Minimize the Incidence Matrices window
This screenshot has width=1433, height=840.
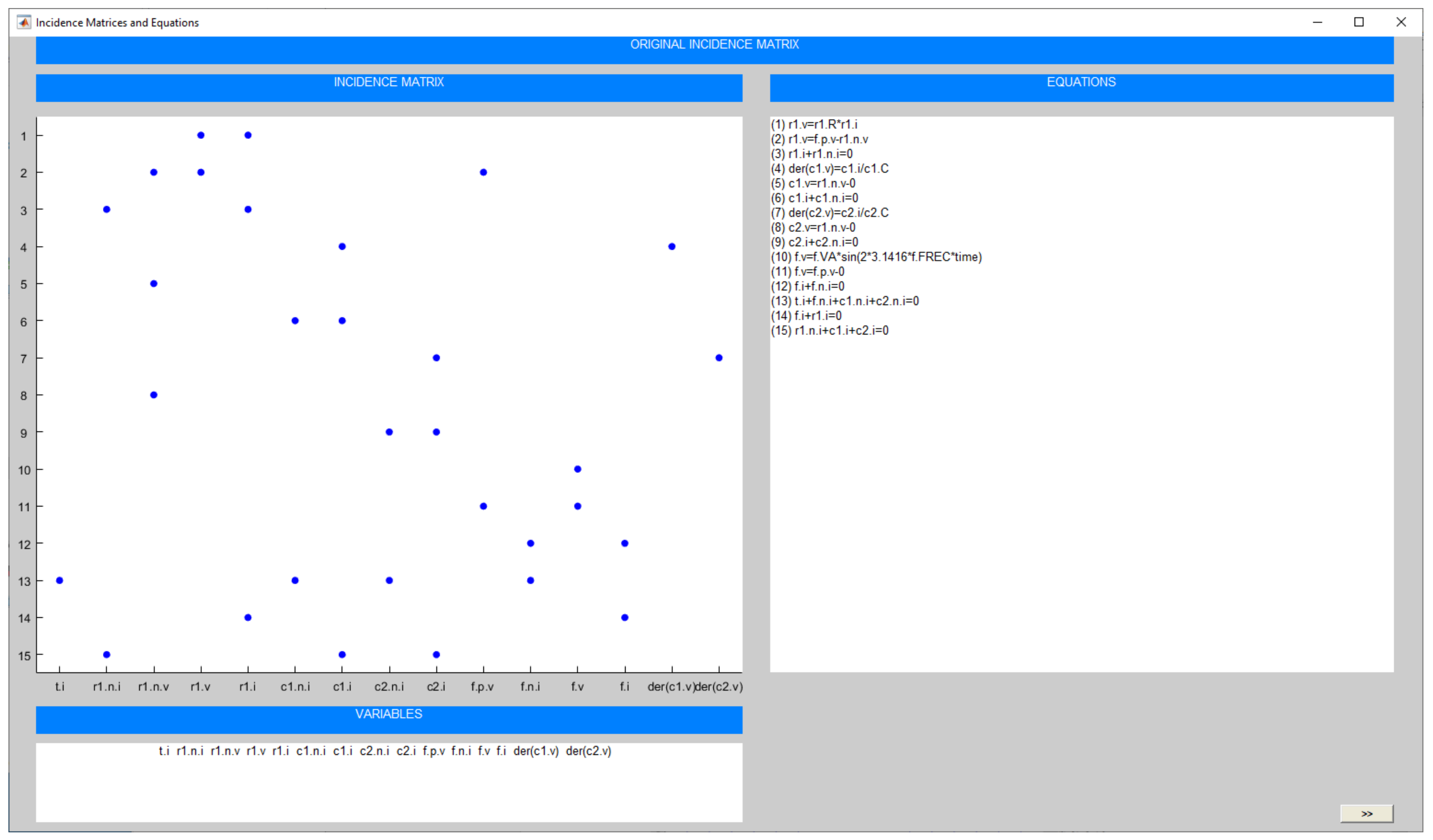click(1317, 22)
